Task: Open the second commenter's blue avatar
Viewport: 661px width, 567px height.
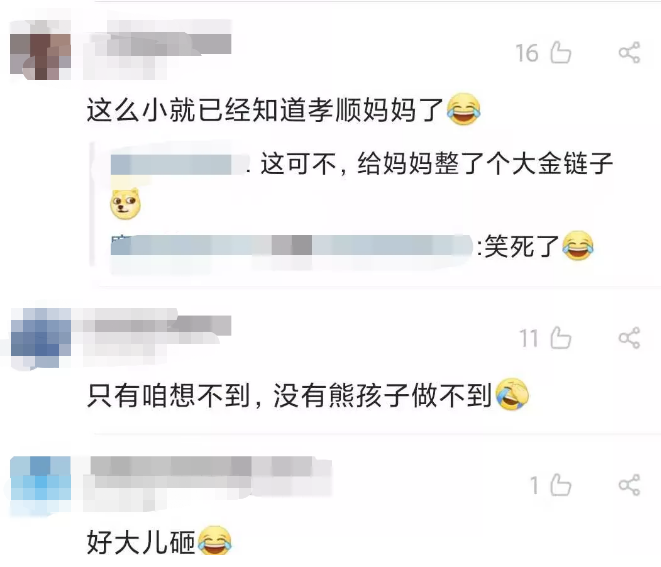Action: click(x=40, y=338)
